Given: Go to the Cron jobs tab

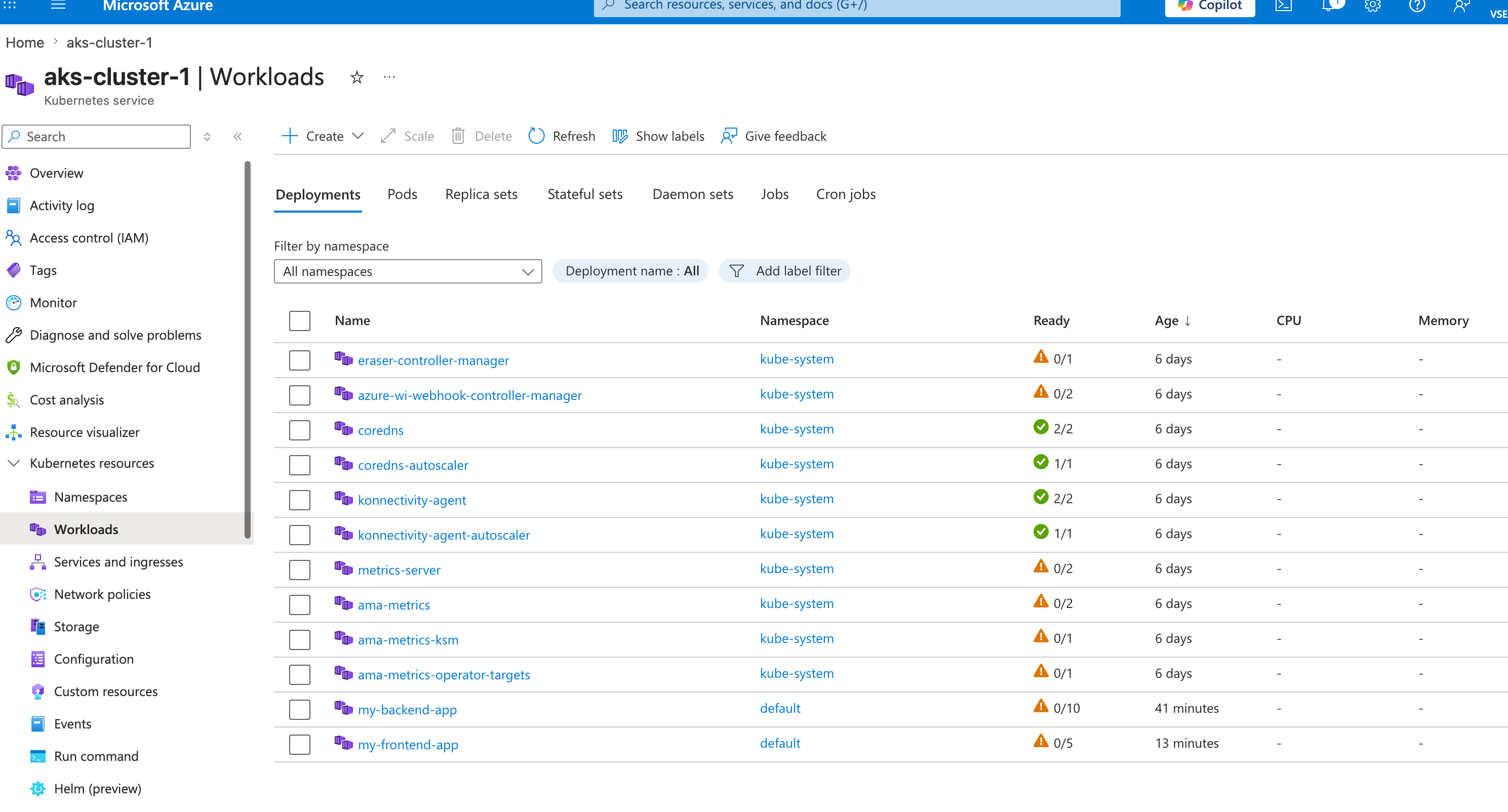Looking at the screenshot, I should 846,194.
